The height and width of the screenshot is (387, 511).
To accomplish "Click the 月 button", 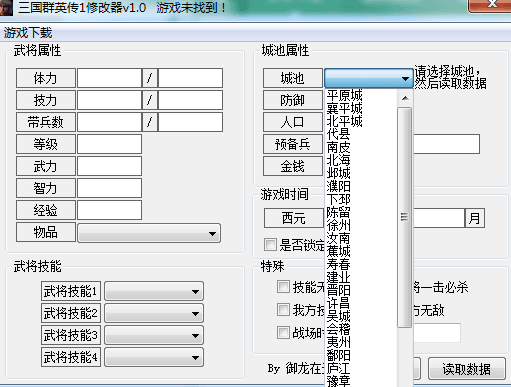I will point(475,218).
